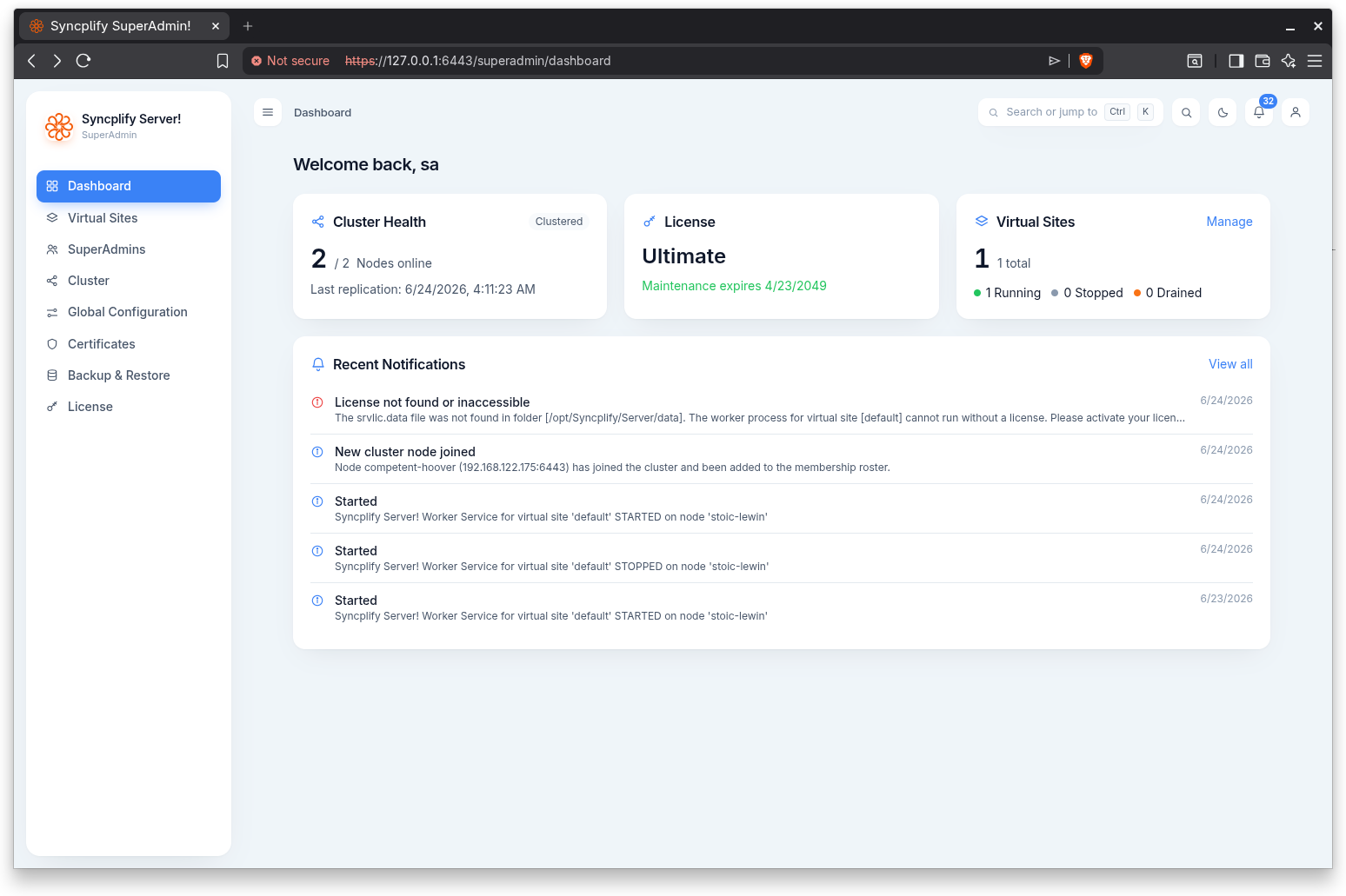Open SuperAdmins page from sidebar
Image resolution: width=1346 pixels, height=896 pixels.
click(129, 249)
